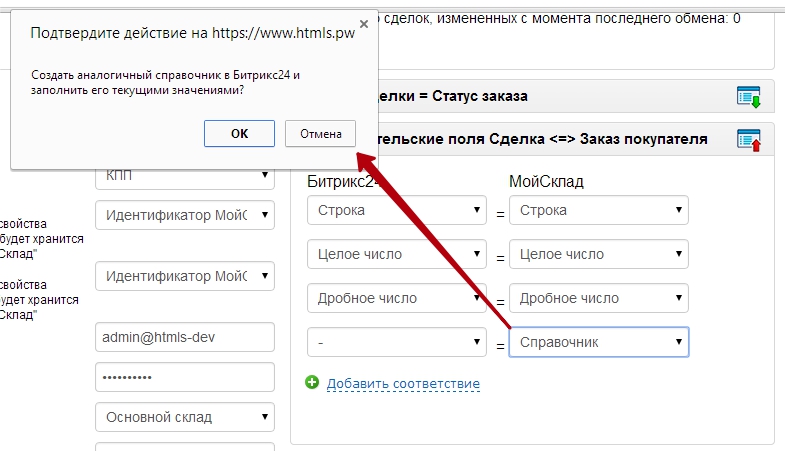Expand second Идентификатор МойСклад dropdown
Image resolution: width=785 pixels, height=451 pixels.
point(184,276)
